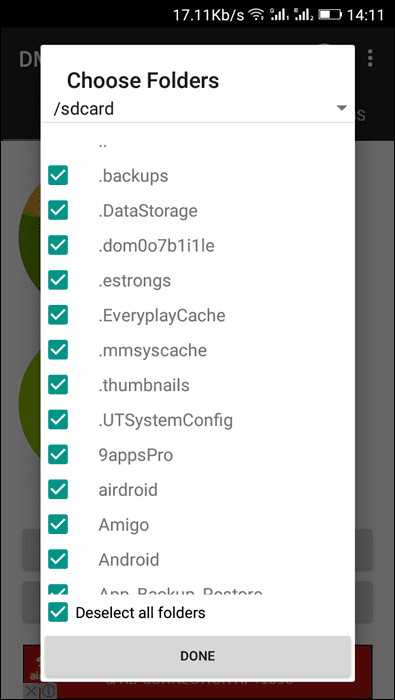Tap the battery indicator icon
The height and width of the screenshot is (700, 395).
(x=330, y=15)
